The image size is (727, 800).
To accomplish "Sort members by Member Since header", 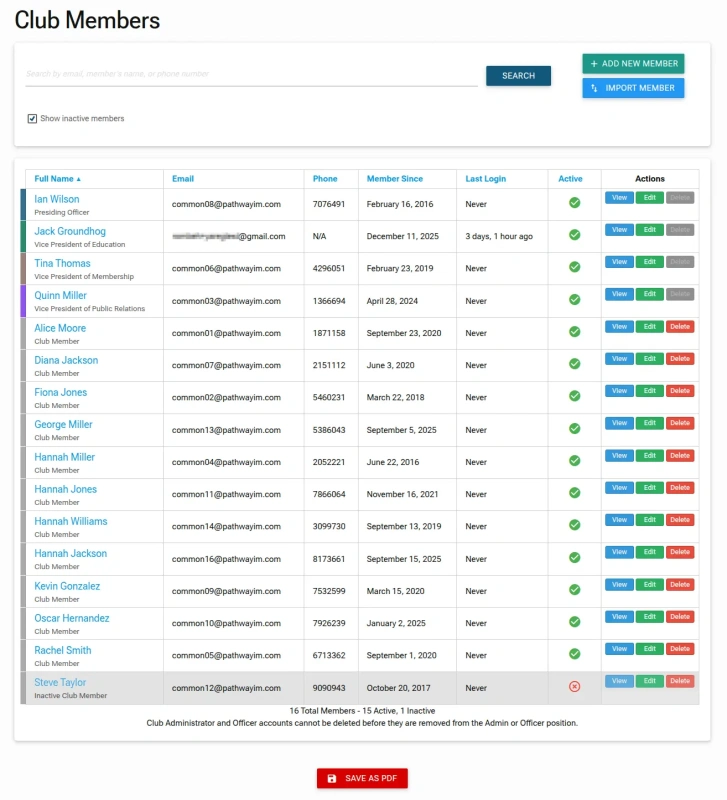I will tap(394, 179).
